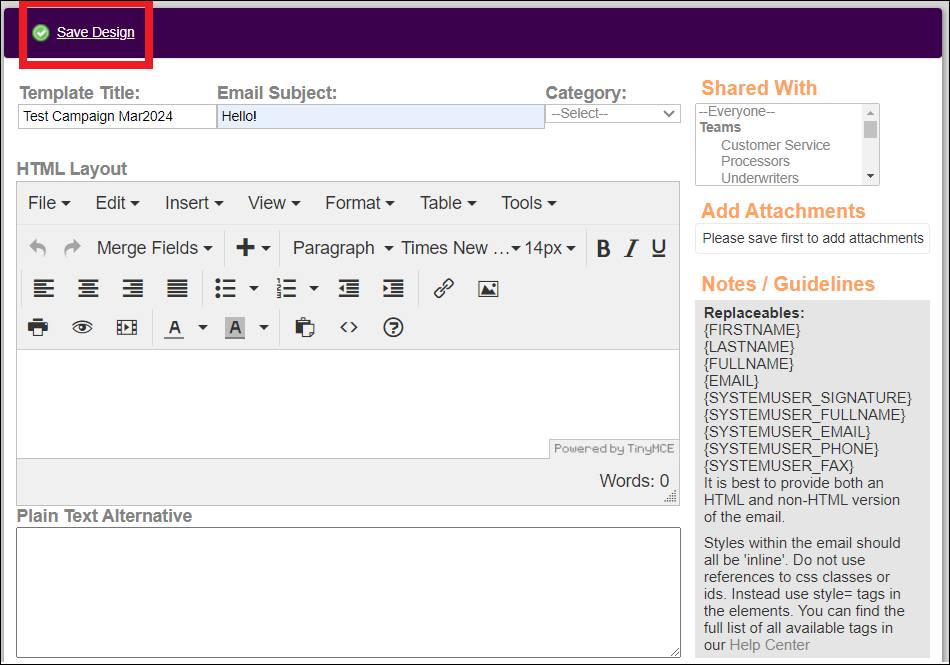Screen dimensions: 950x665
Task: Open the Format menu
Action: coord(359,203)
